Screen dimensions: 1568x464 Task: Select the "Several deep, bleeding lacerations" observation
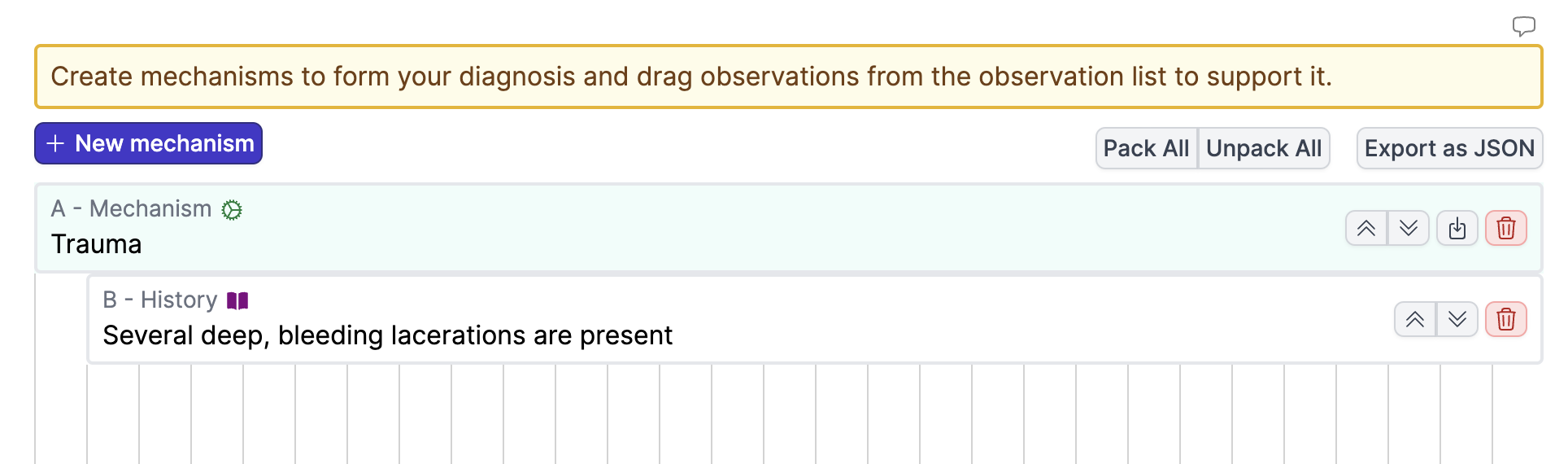pyautogui.click(x=387, y=335)
